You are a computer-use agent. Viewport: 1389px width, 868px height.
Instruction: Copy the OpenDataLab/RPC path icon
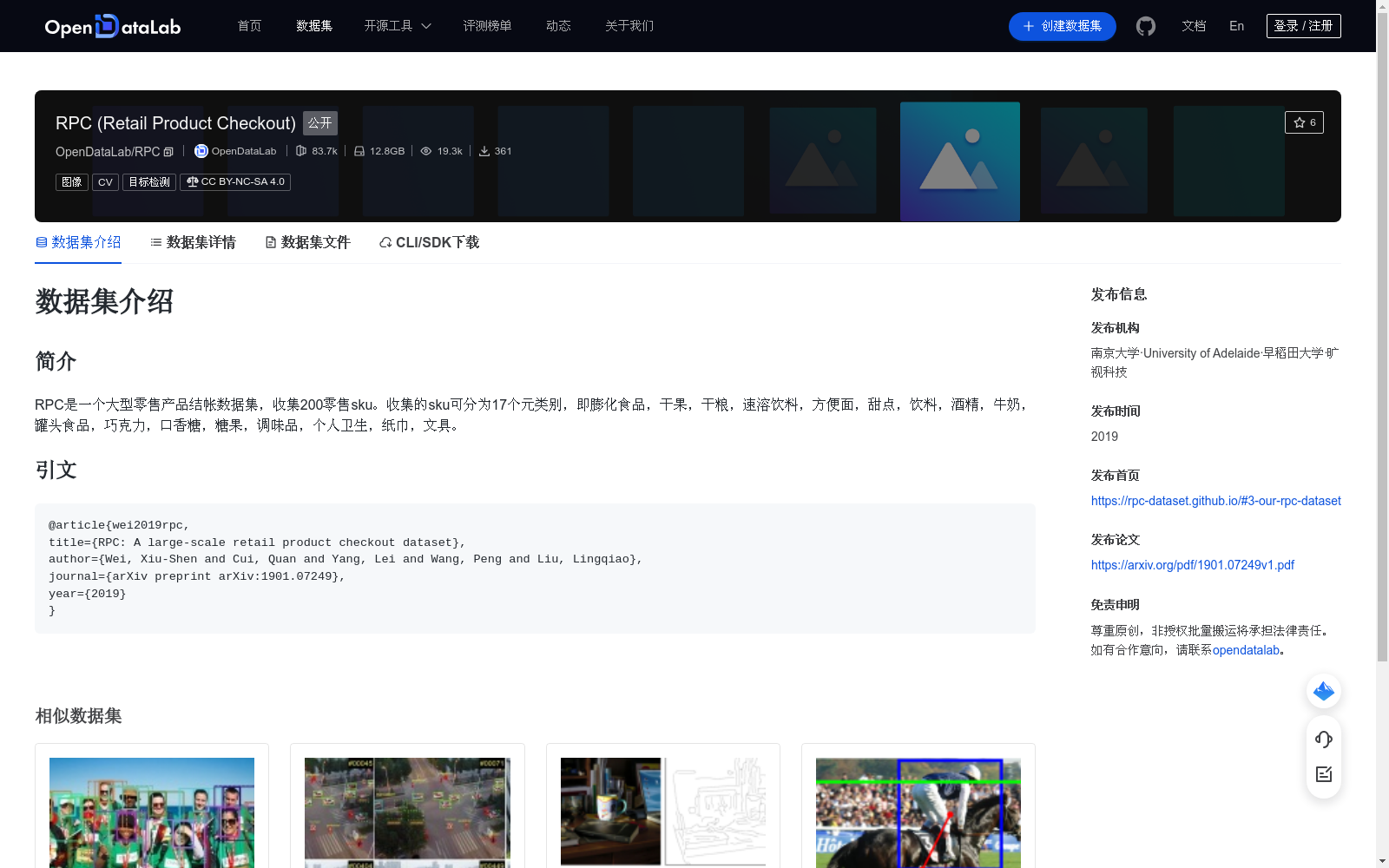point(168,152)
